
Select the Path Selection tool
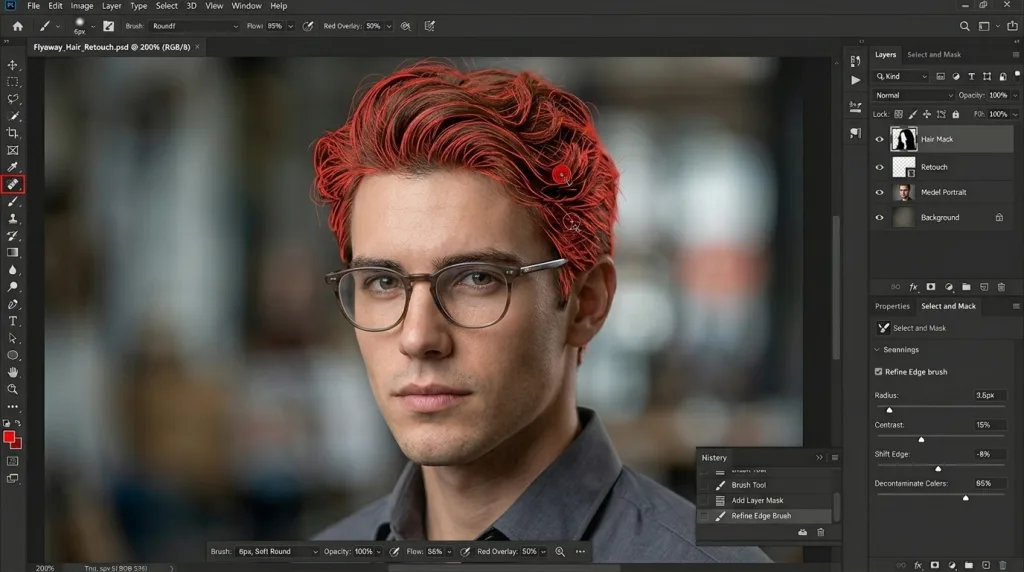coord(12,338)
